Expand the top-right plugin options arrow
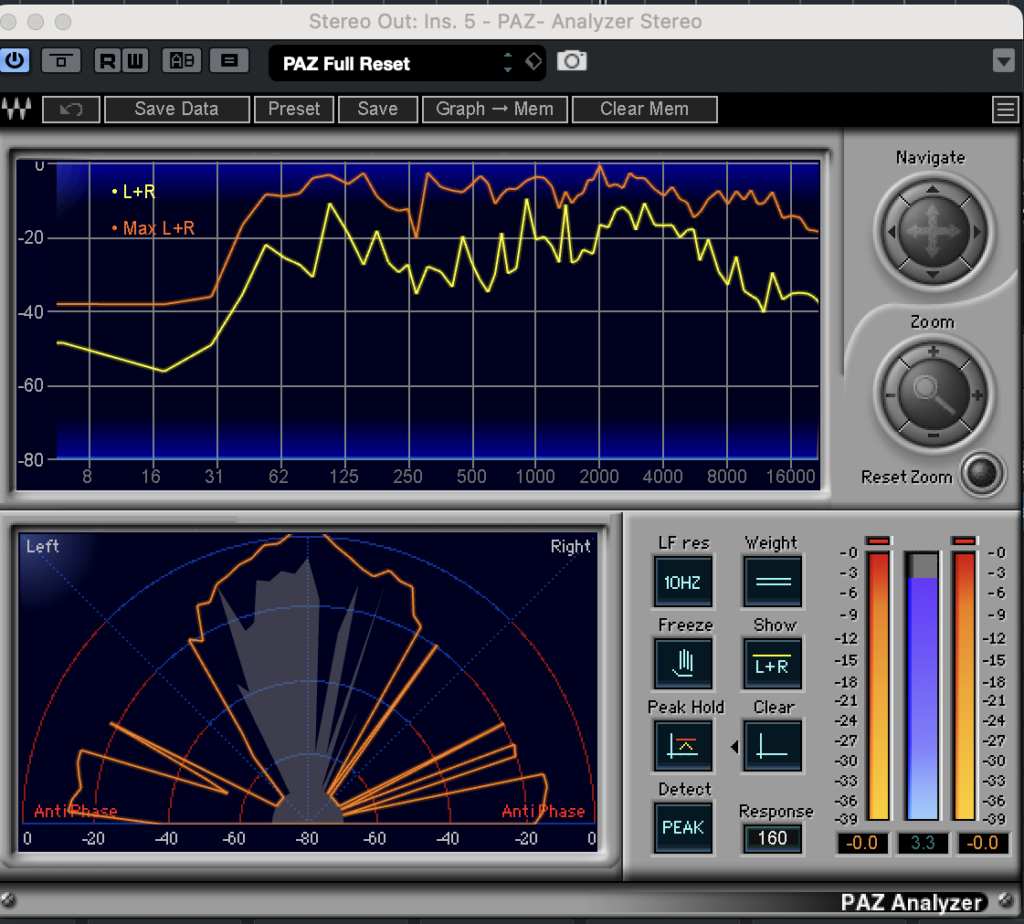Screen dimensions: 1024x924 pos(1004,62)
